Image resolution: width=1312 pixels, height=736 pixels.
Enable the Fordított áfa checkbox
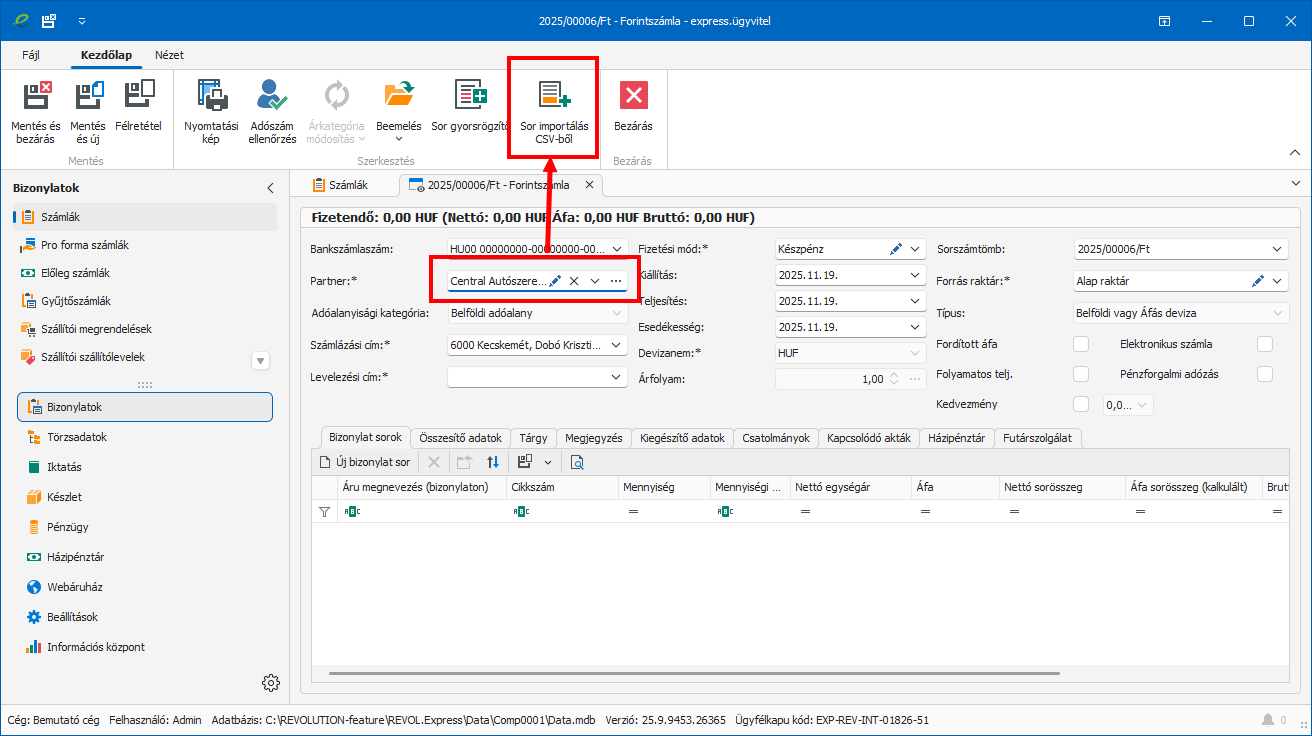click(x=1080, y=344)
